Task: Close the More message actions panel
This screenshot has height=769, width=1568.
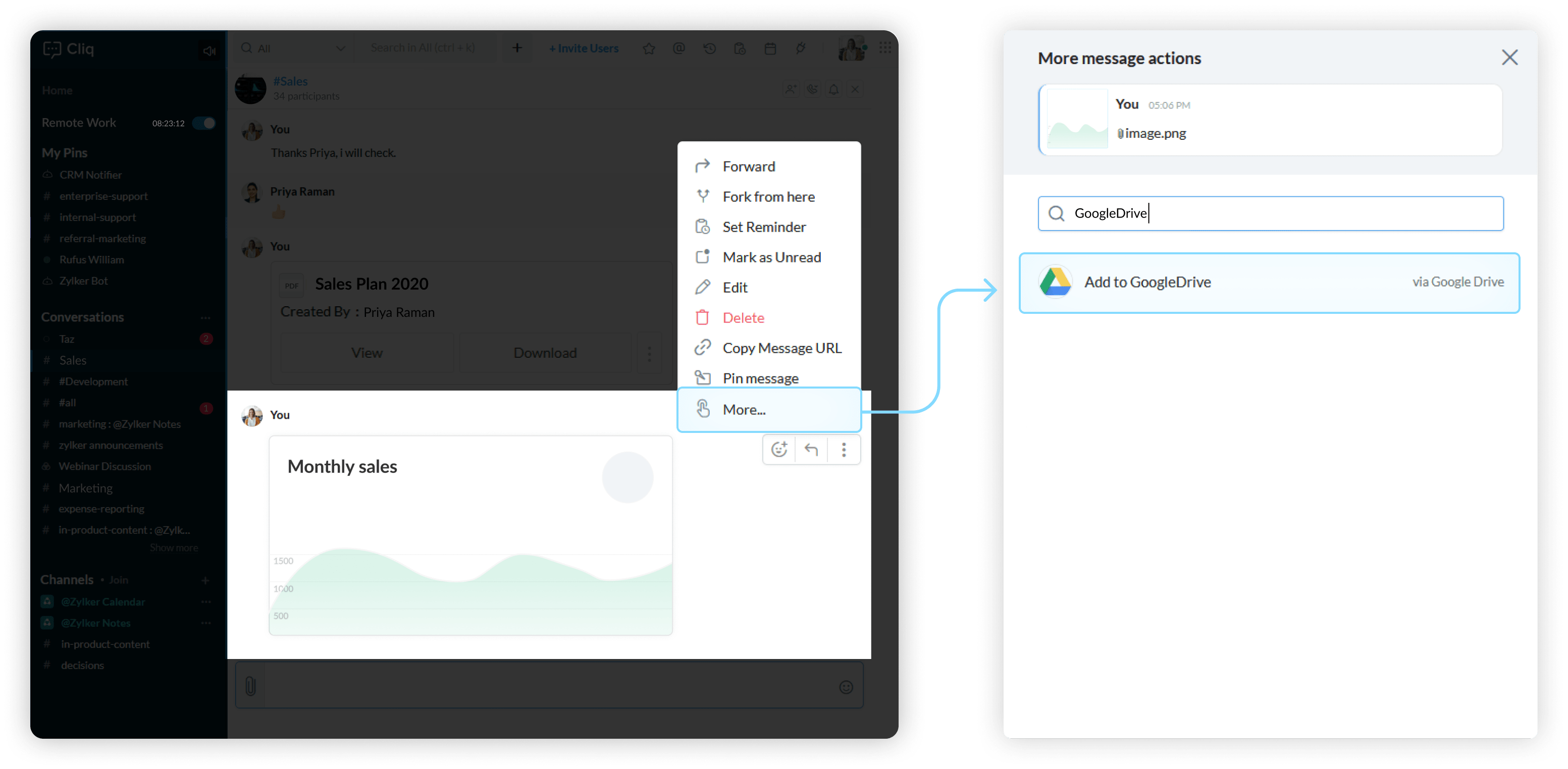Action: click(x=1509, y=58)
